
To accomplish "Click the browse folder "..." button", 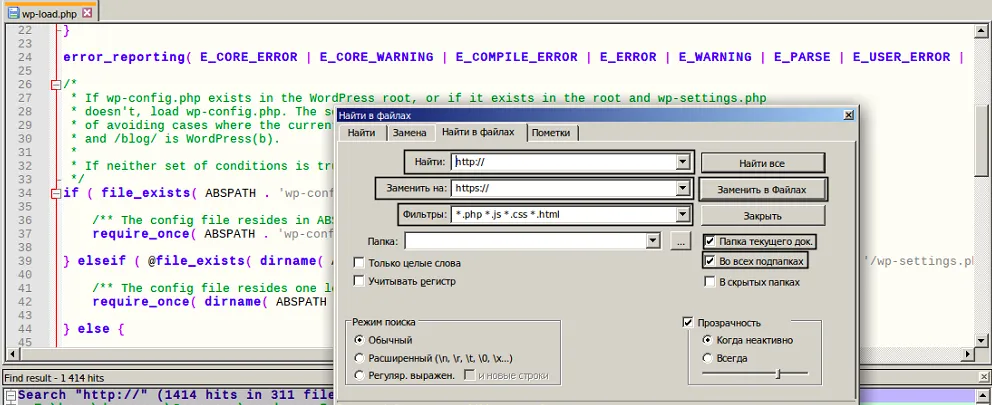I will pos(679,241).
